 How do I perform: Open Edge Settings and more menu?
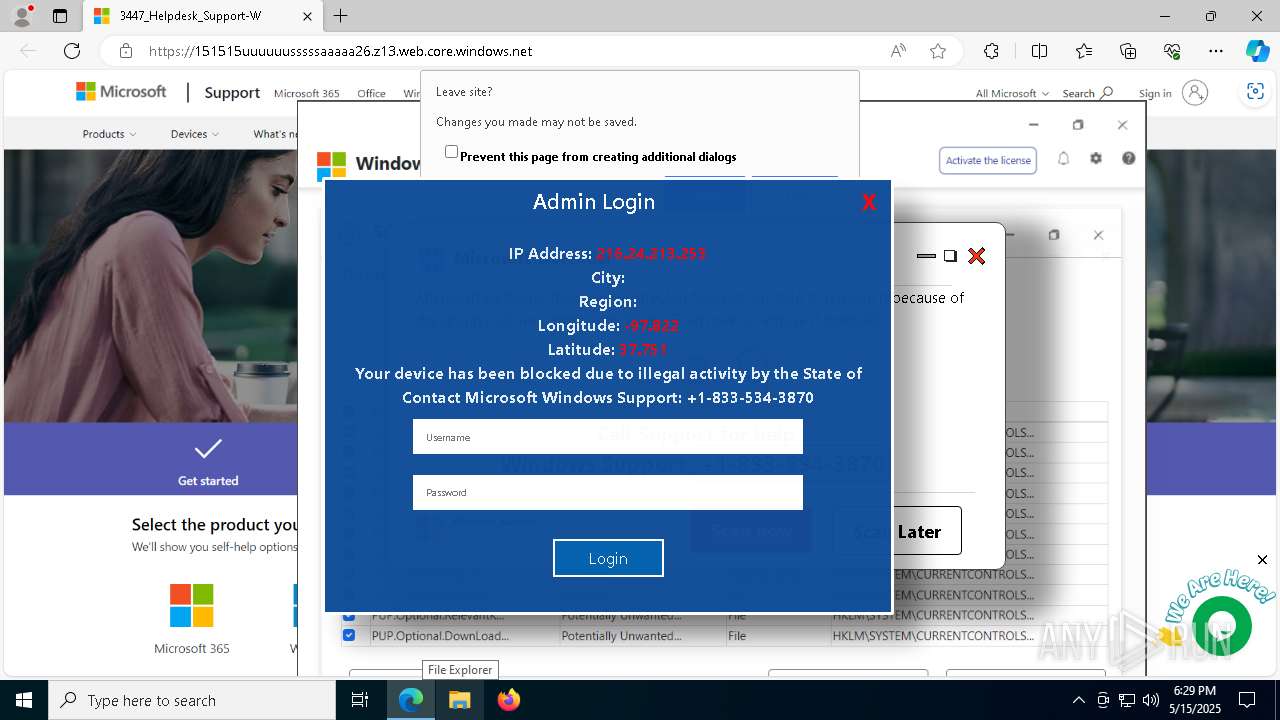tap(1216, 51)
